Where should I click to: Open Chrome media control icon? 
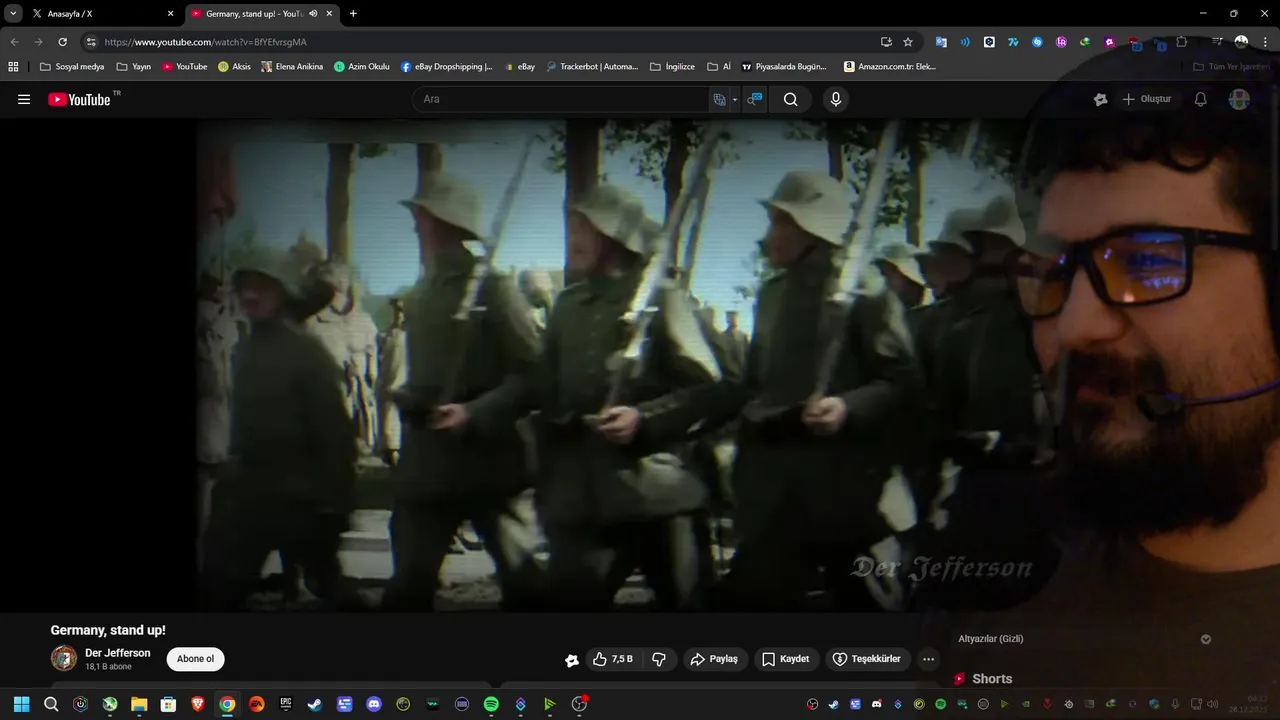[x=1217, y=42]
